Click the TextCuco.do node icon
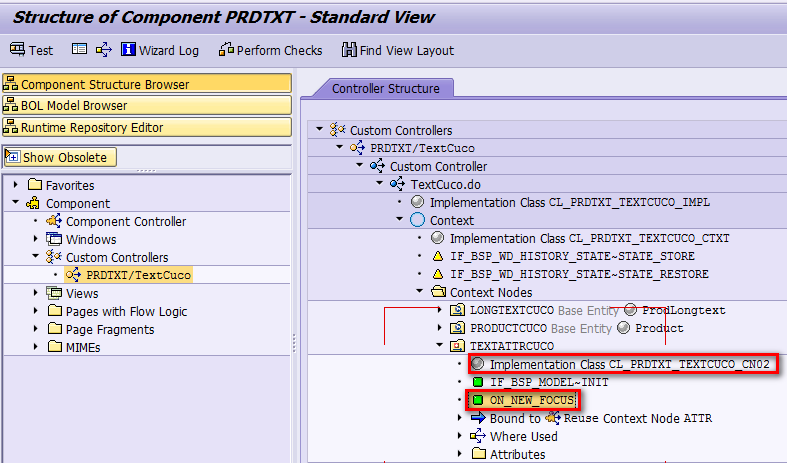Screen dimensions: 787x463 (397, 184)
